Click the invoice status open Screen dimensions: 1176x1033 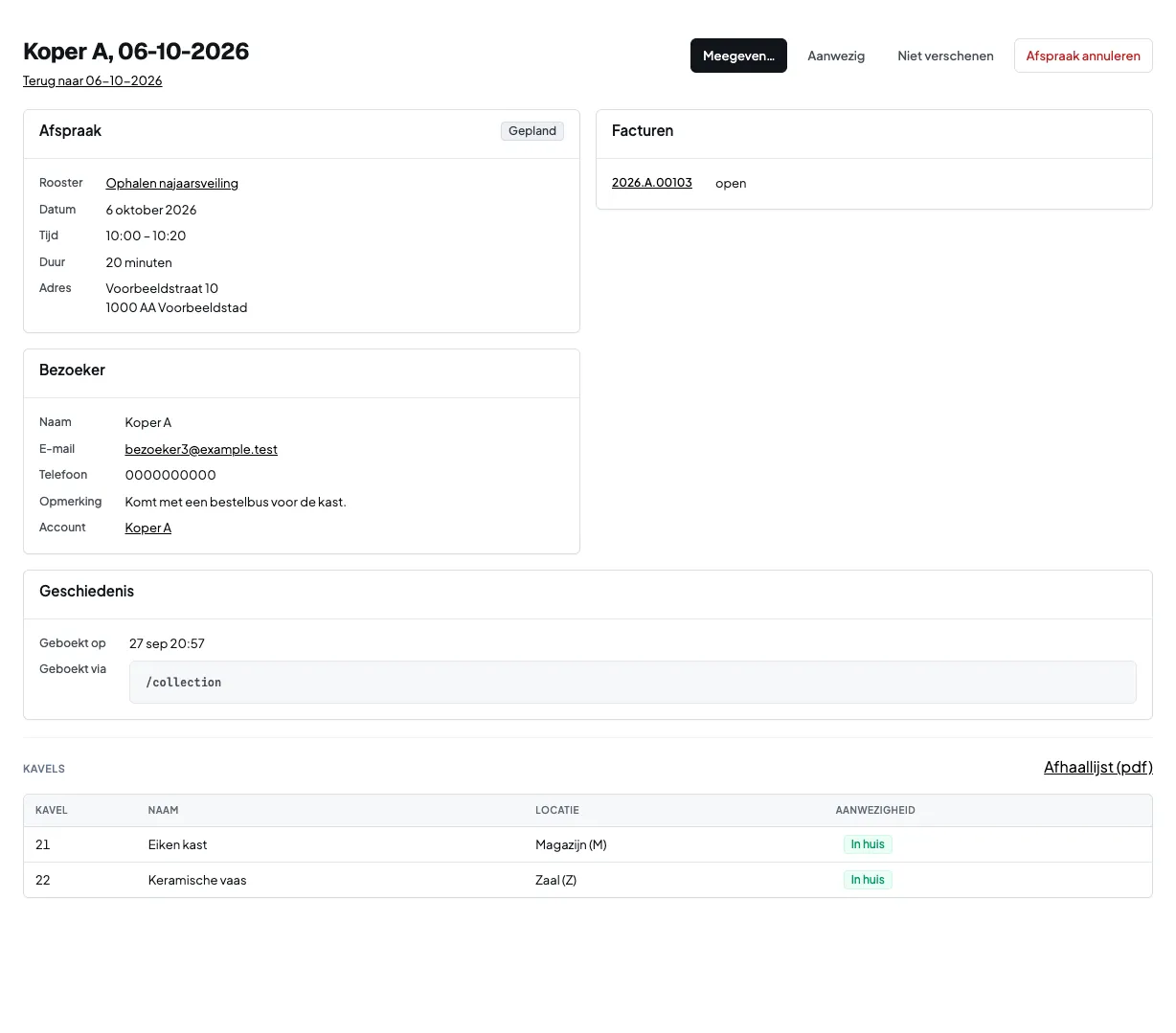731,183
